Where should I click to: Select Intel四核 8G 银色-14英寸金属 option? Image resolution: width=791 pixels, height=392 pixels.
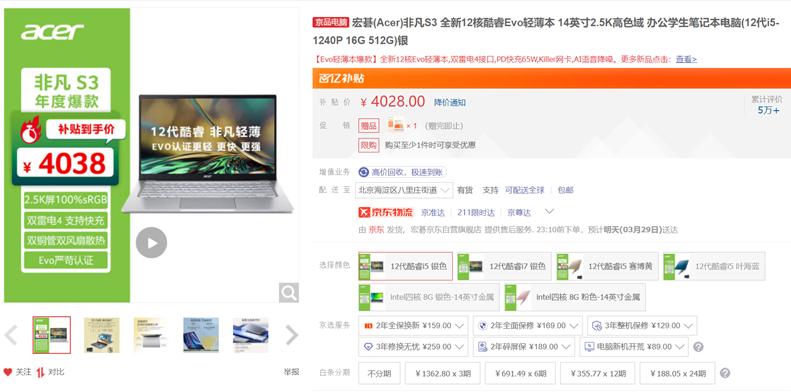(429, 297)
